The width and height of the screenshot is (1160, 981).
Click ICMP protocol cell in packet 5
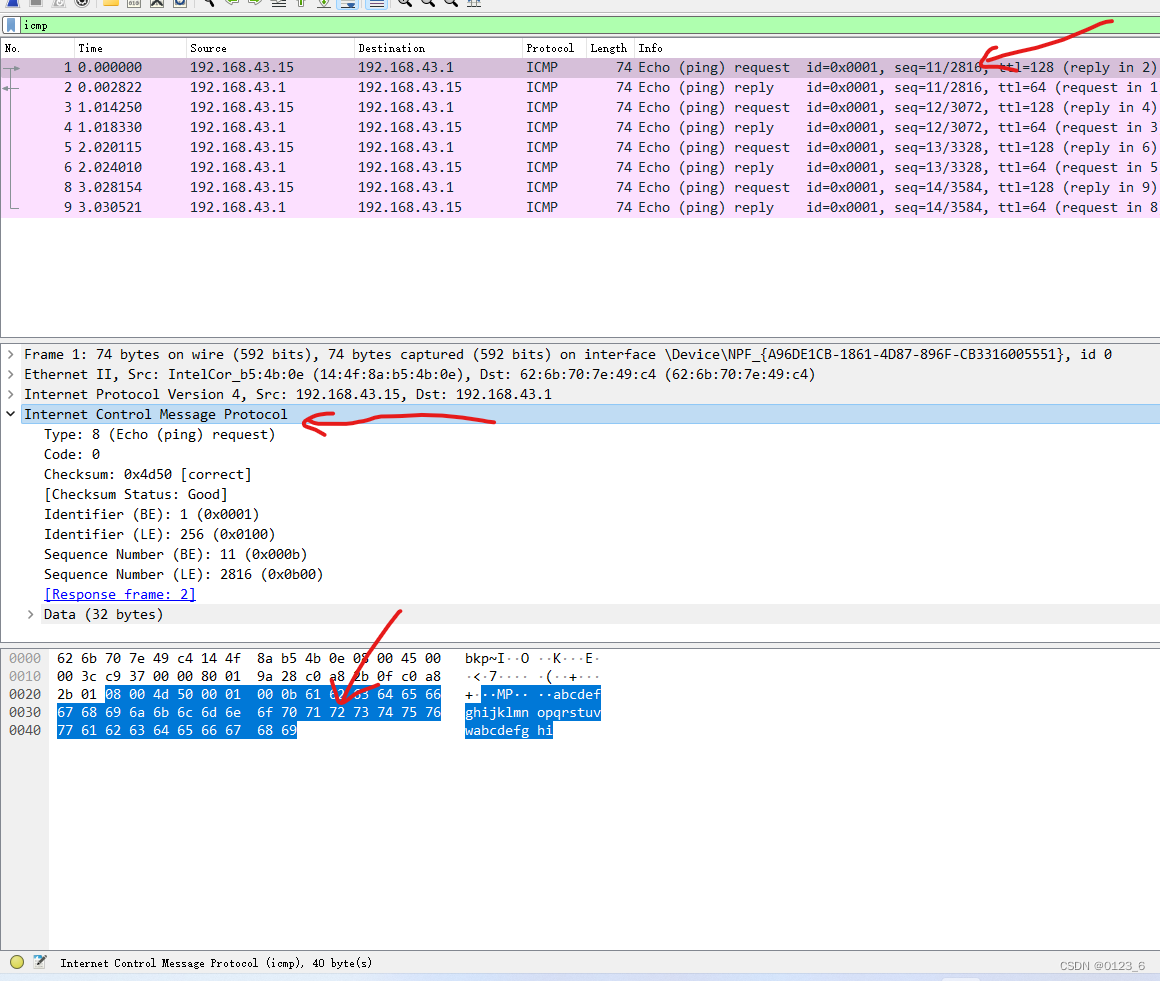[x=542, y=147]
